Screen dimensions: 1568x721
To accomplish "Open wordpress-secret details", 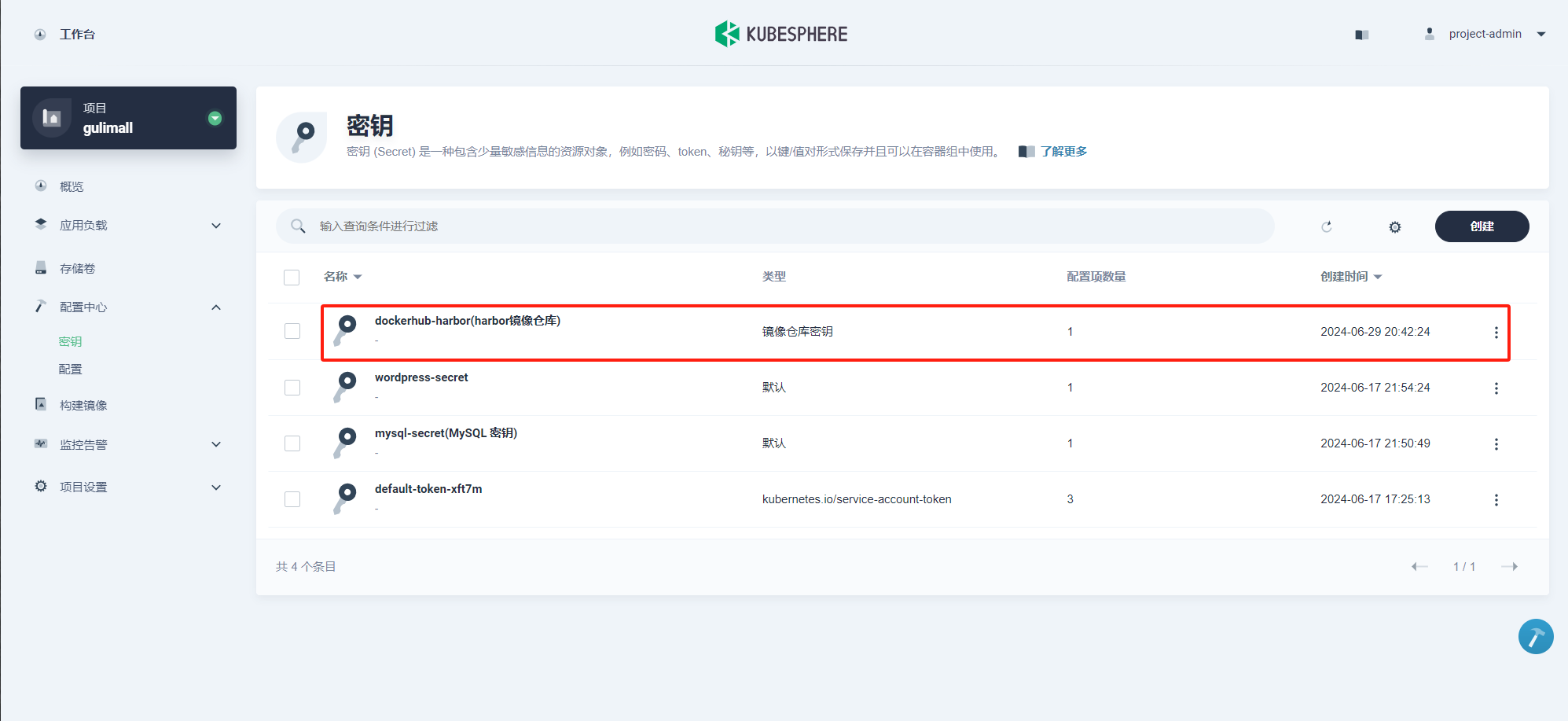I will point(421,377).
